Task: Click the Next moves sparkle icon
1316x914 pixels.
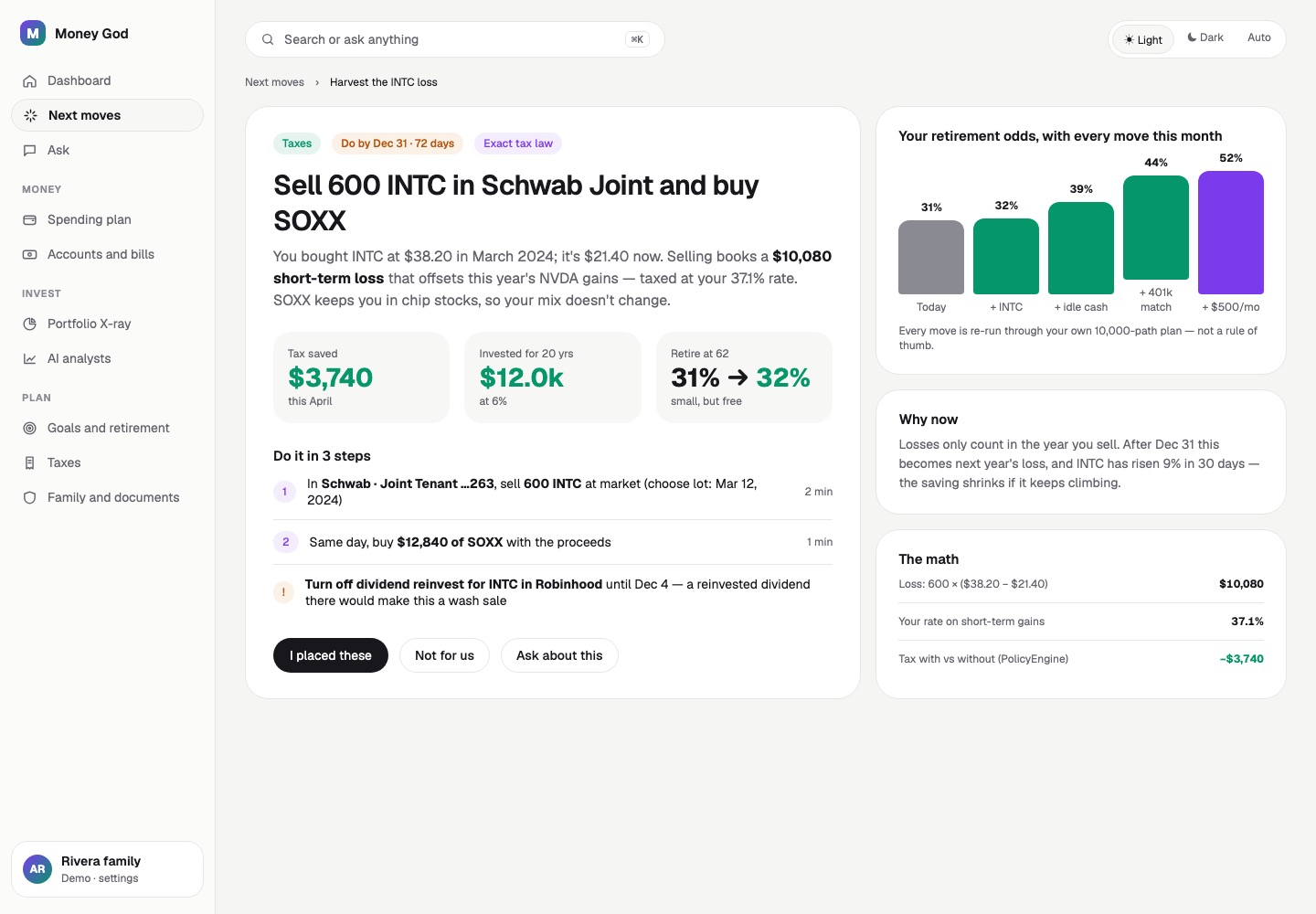Action: click(30, 115)
